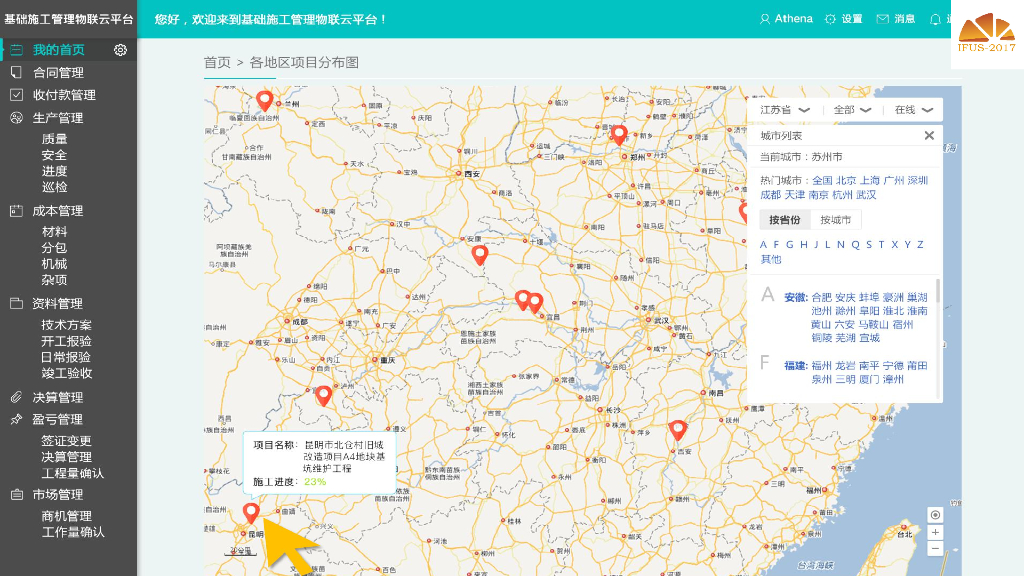
Task: Select 质量 under 生产管理
Action: pos(54,140)
